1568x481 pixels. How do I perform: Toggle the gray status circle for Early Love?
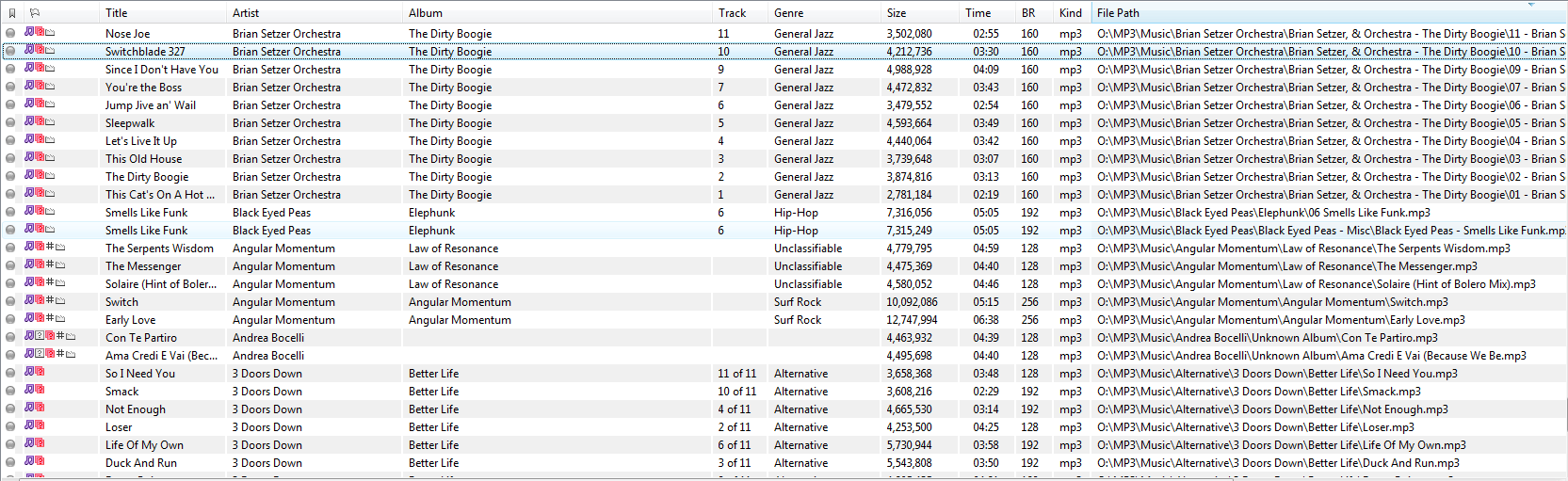pos(10,320)
